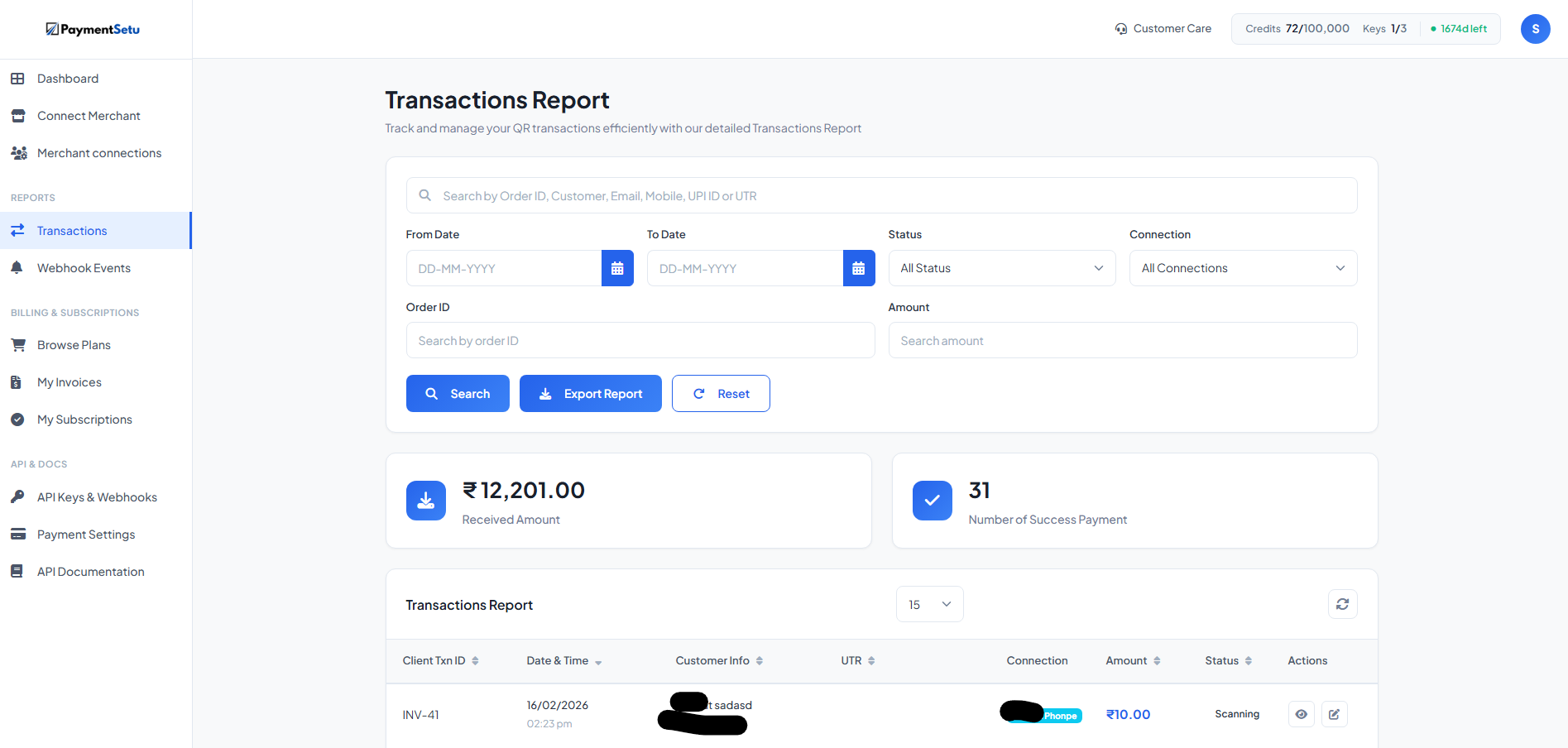The height and width of the screenshot is (748, 1568).
Task: Open the rows-per-page dropdown showing 15
Action: pyautogui.click(x=929, y=604)
